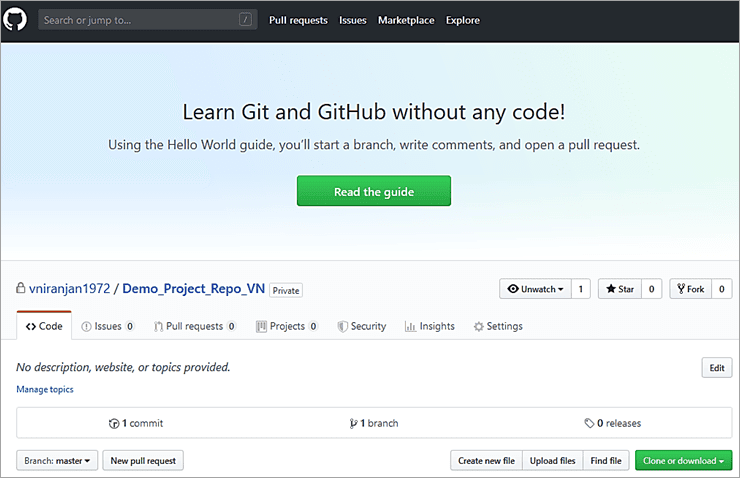Click the eye icon on Unwatch button
Image resolution: width=740 pixels, height=478 pixels.
[x=513, y=289]
